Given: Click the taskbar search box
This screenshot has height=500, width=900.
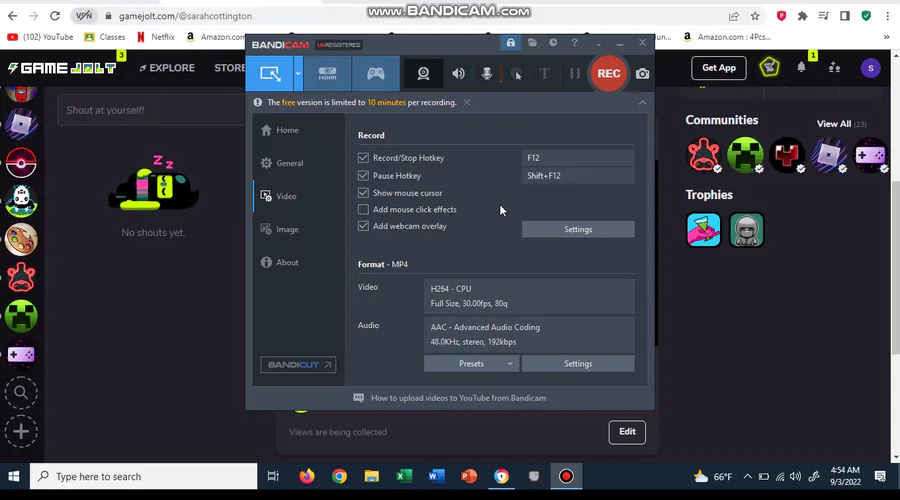Looking at the screenshot, I should (x=143, y=476).
